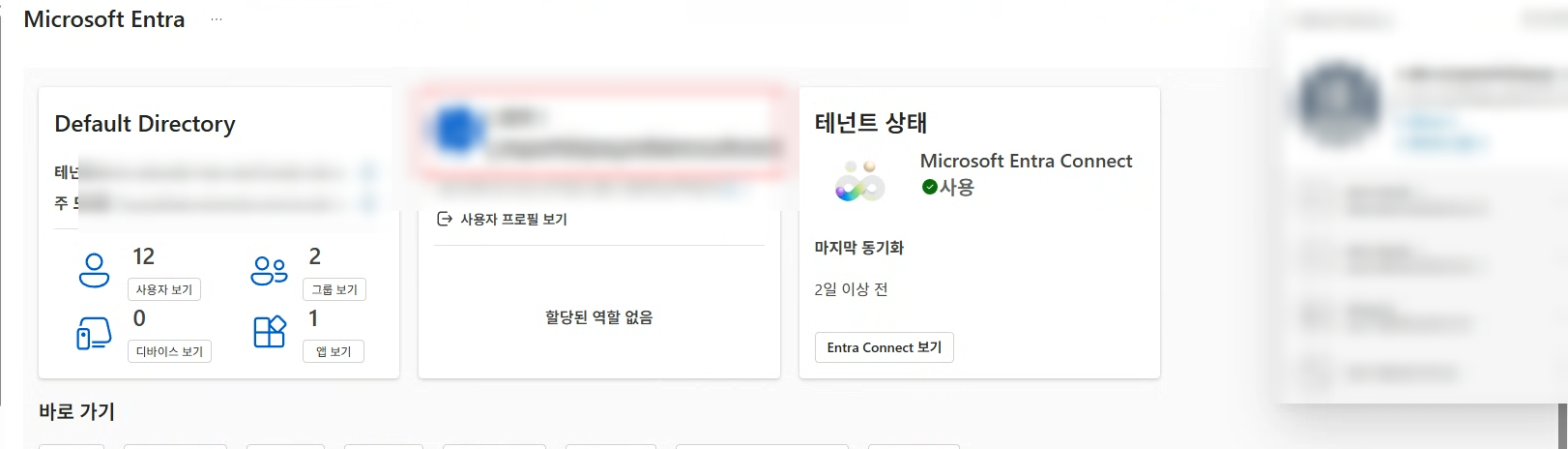Viewport: 1568px width, 449px height.
Task: Click the 테넌트 상태 heading
Action: click(x=871, y=123)
